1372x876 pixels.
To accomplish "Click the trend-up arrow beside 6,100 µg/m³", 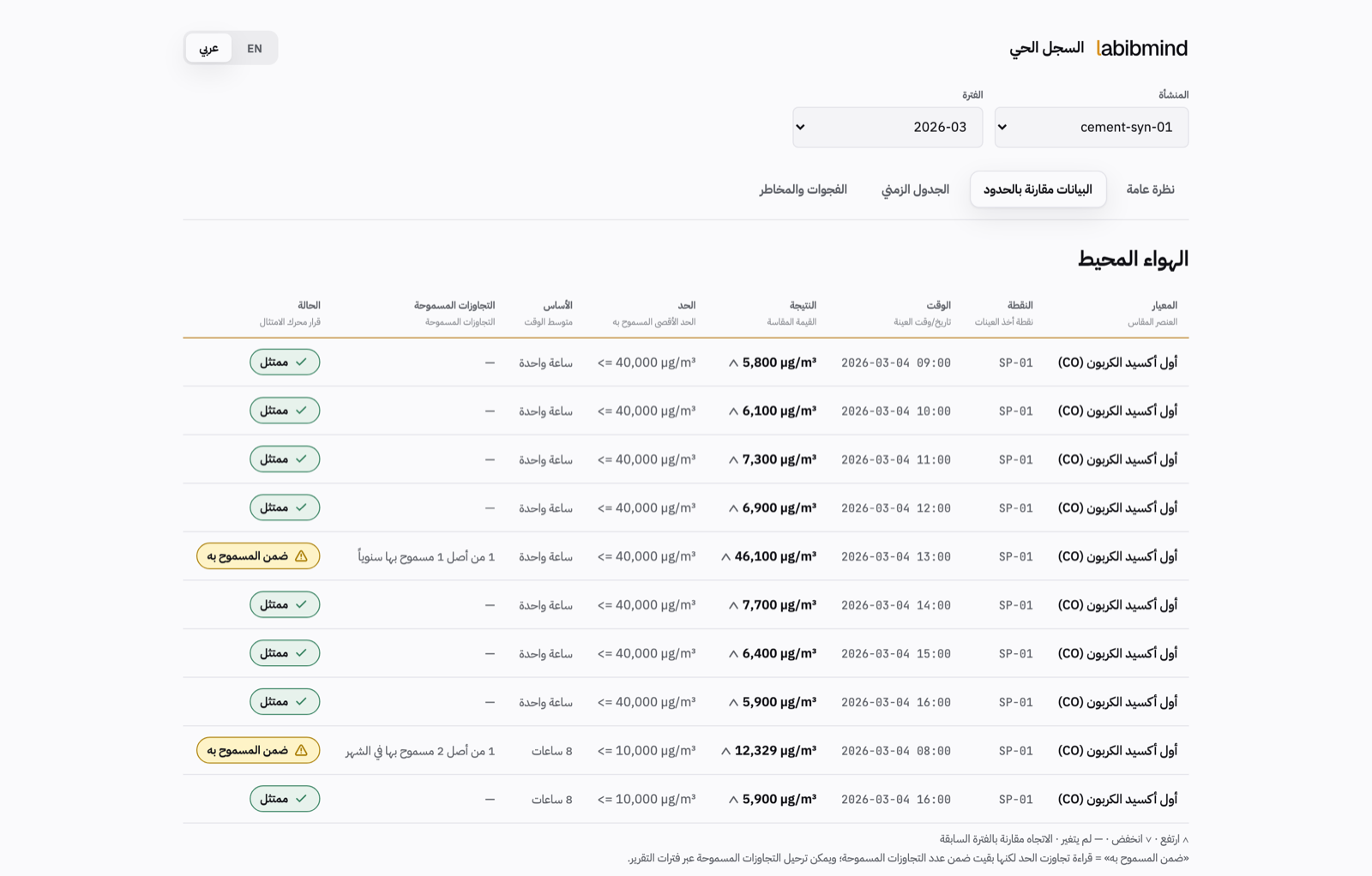I will point(733,411).
